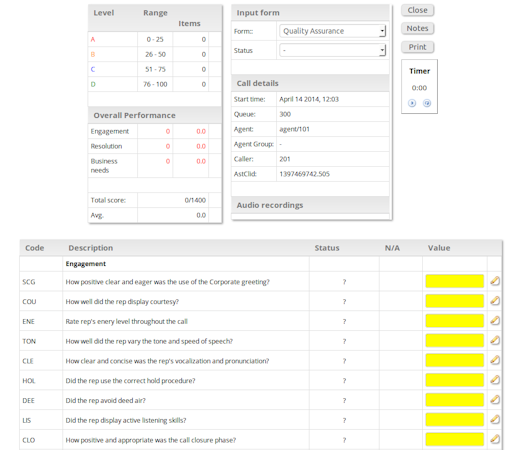This screenshot has height=450, width=518.
Task: Click the Engagement row in Overall Performance
Action: pos(155,131)
